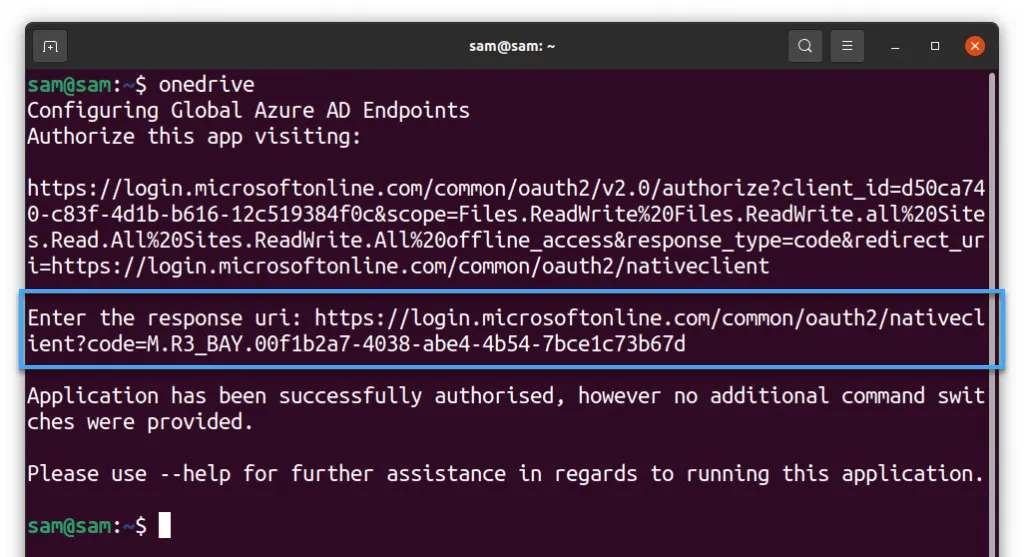Click the code=M.R3_BAY response code text
Viewport: 1024px width, 557px height.
tap(386, 344)
